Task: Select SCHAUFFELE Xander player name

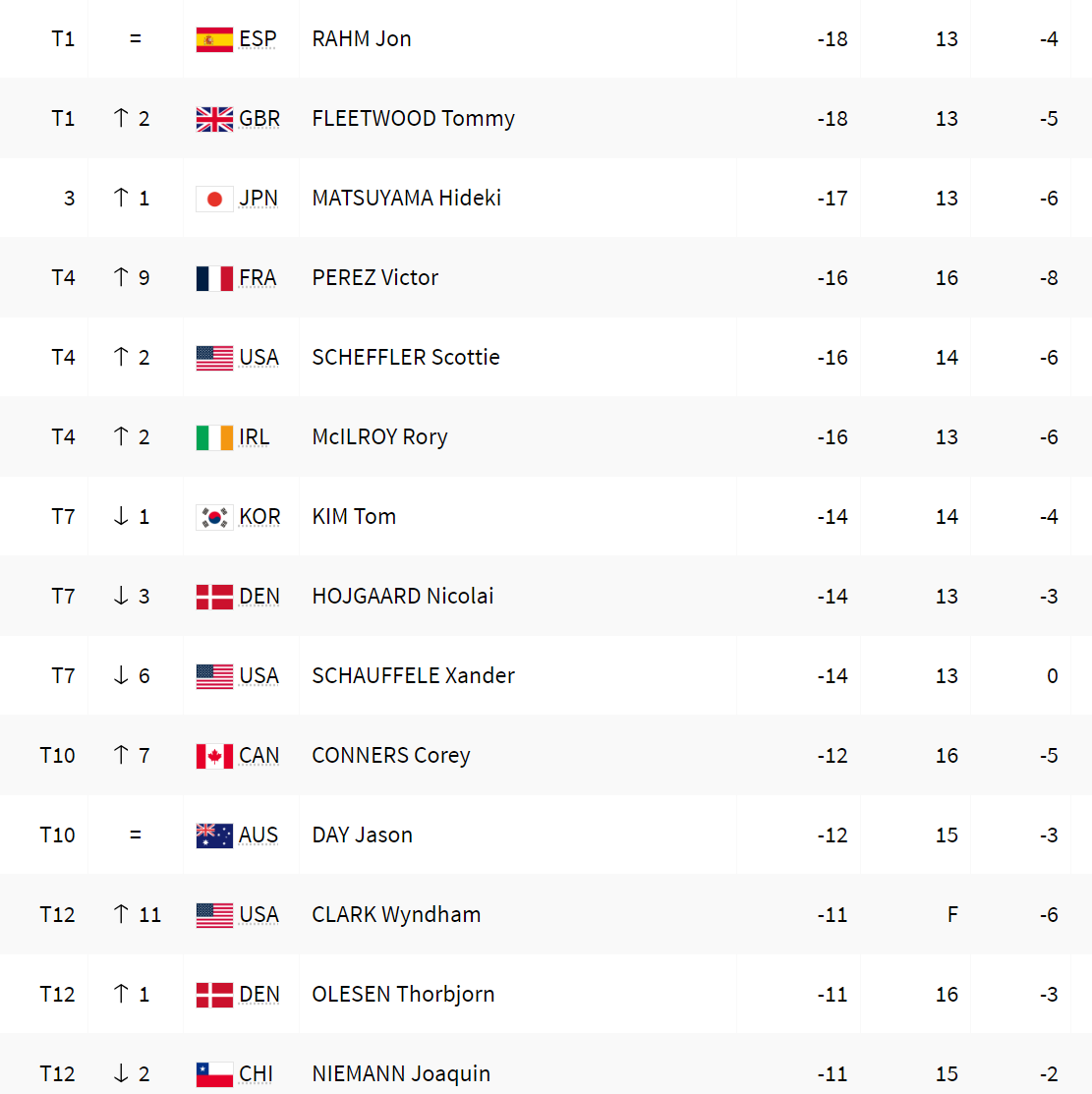Action: point(413,675)
